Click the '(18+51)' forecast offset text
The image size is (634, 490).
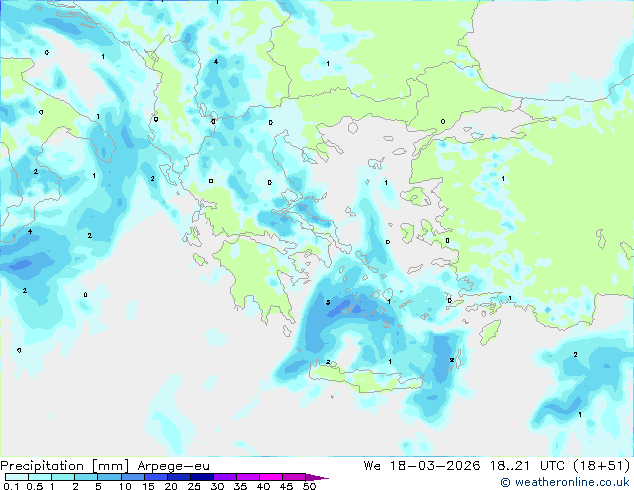click(x=602, y=465)
